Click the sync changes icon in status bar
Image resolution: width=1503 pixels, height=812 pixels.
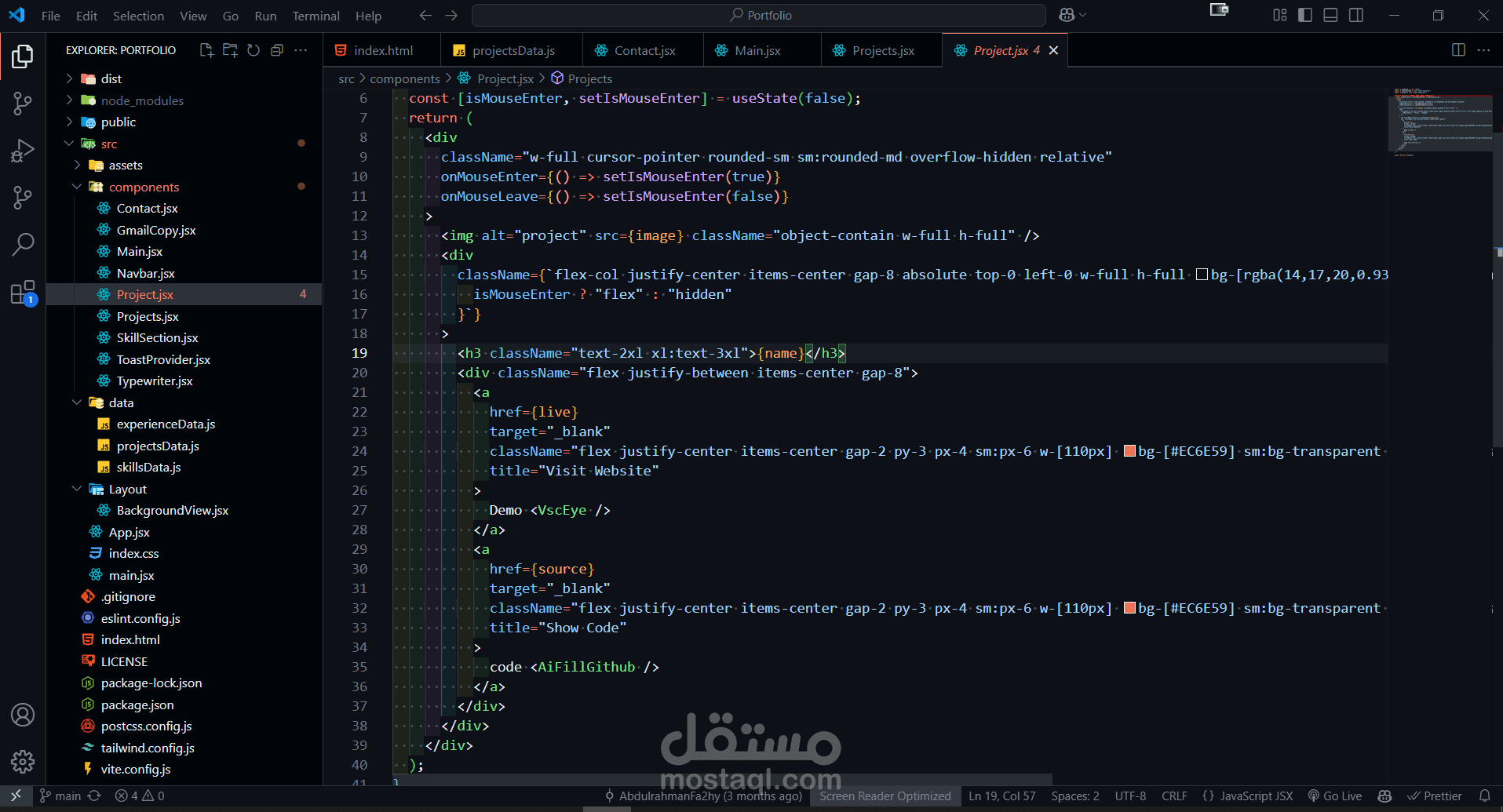94,796
